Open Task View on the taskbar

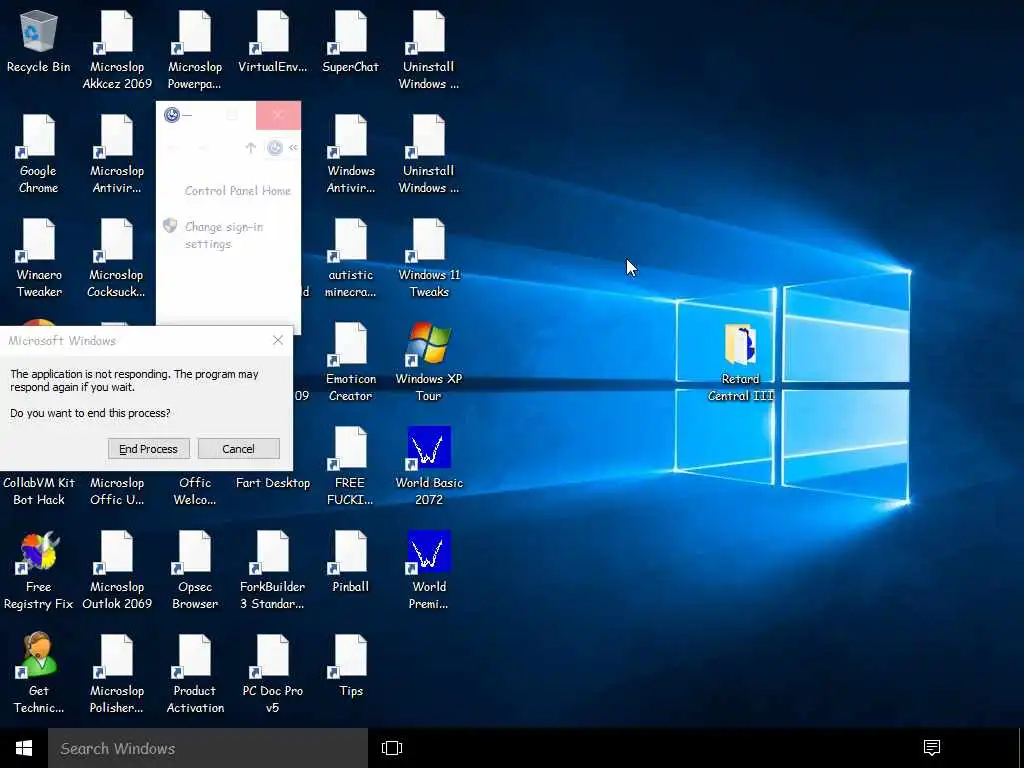coord(391,748)
